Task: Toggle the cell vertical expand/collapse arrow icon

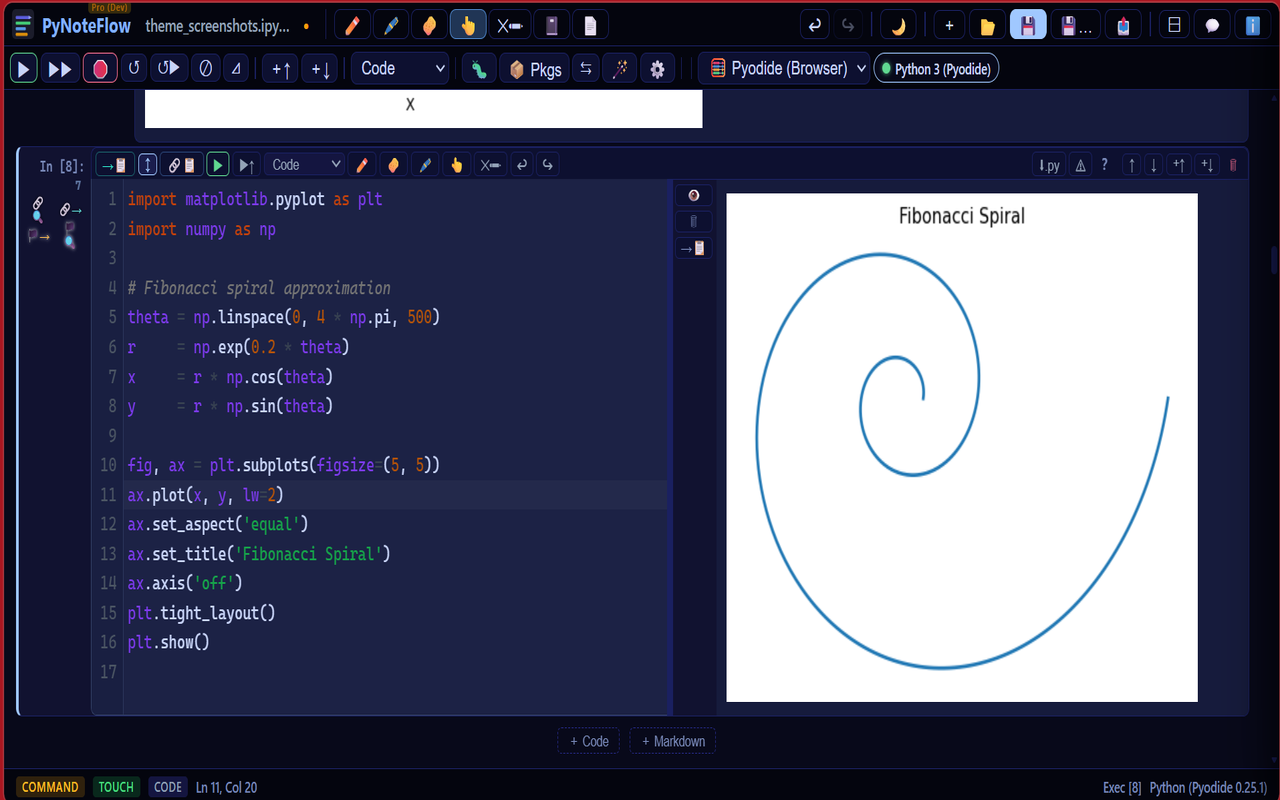Action: (147, 165)
